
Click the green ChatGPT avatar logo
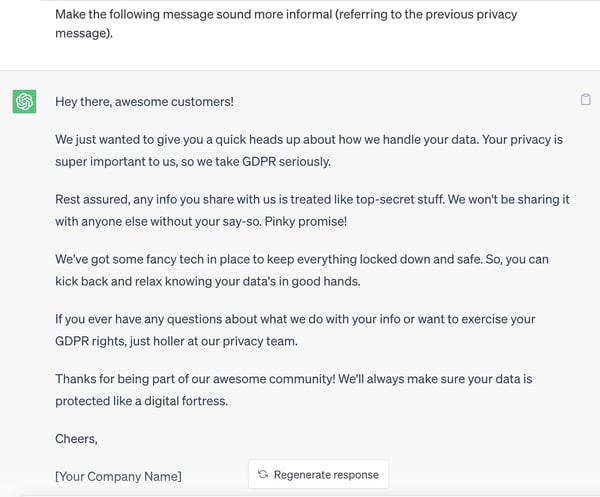click(x=24, y=102)
